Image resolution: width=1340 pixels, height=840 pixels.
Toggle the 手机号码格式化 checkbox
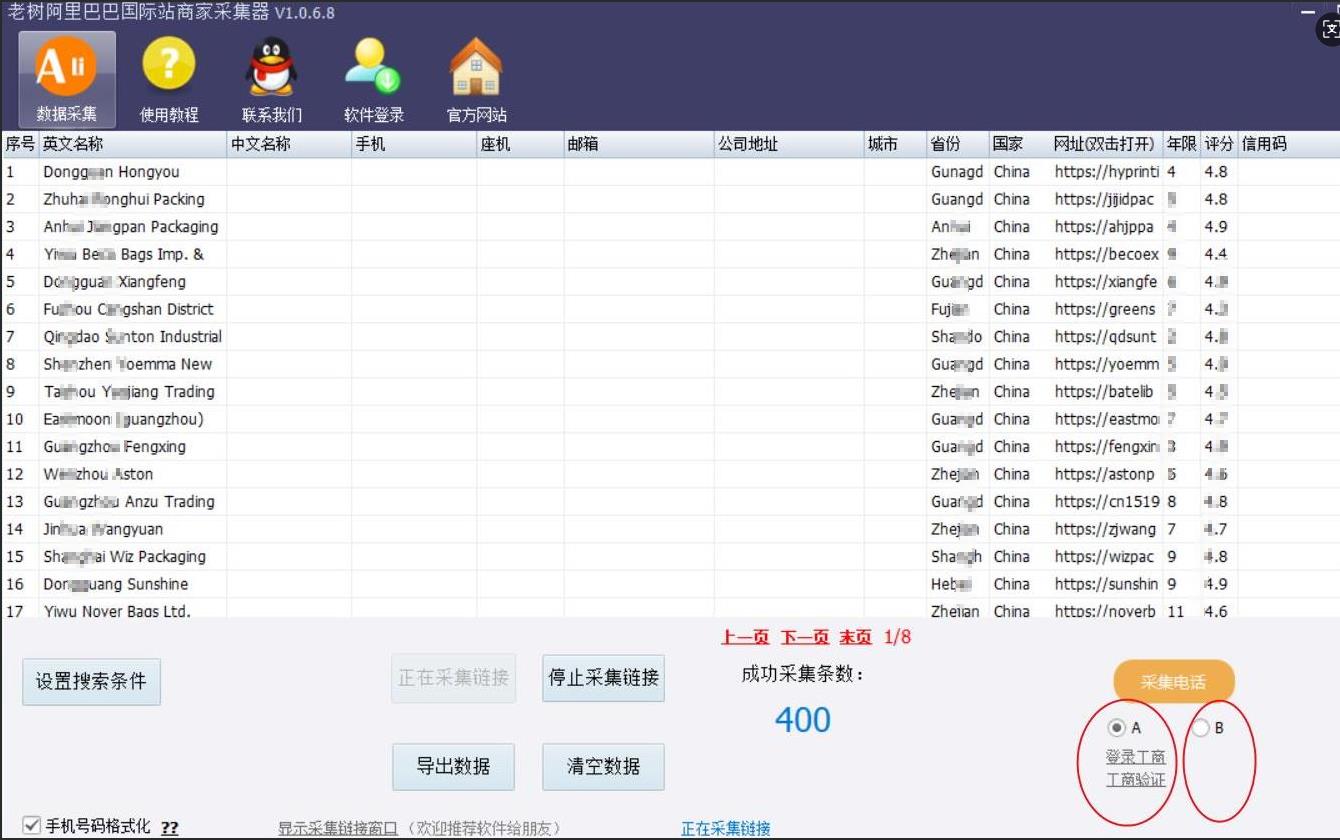(x=31, y=826)
